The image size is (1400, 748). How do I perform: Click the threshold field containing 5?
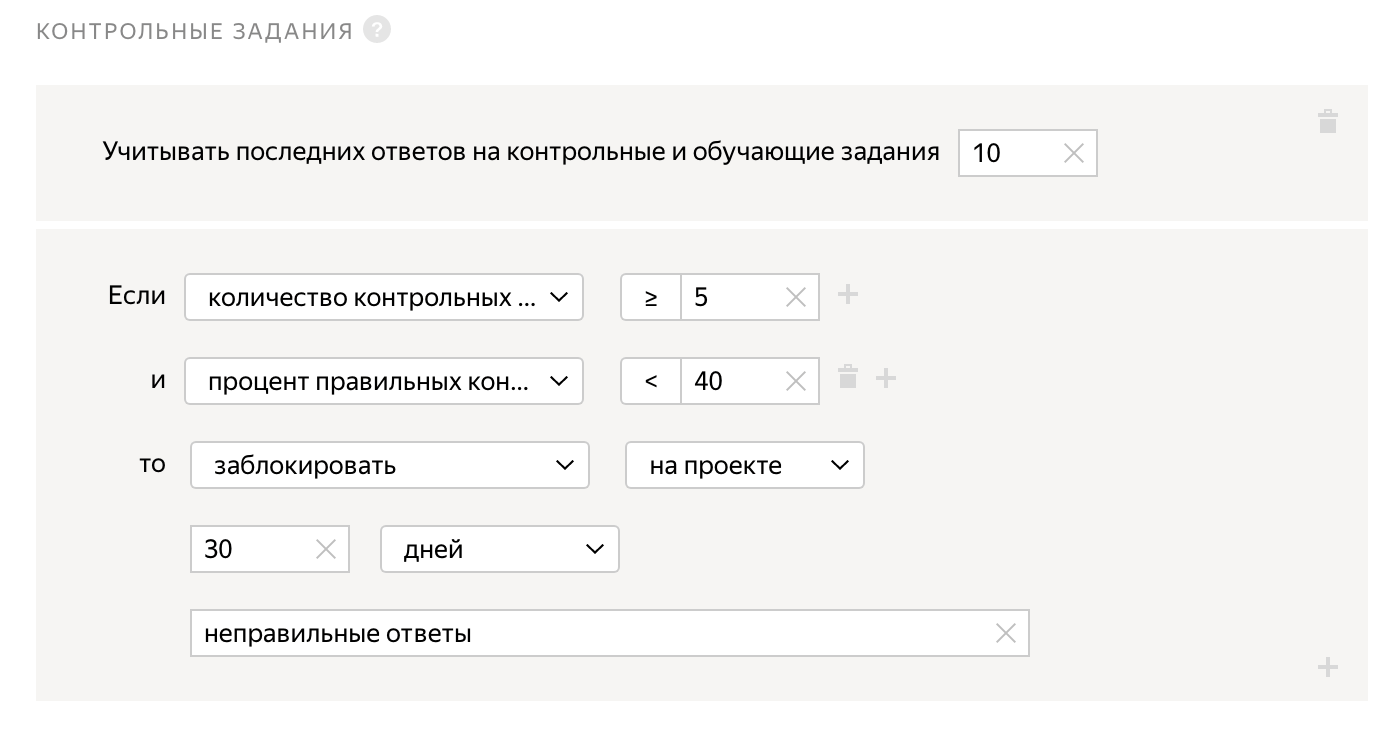(x=750, y=297)
